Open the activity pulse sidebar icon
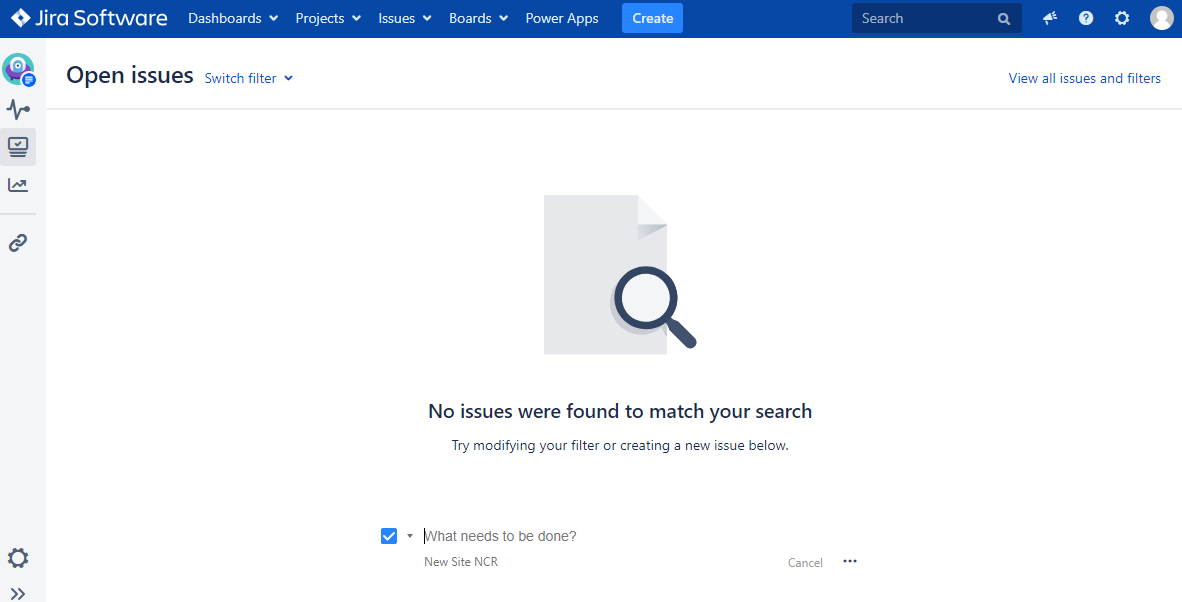 18,110
